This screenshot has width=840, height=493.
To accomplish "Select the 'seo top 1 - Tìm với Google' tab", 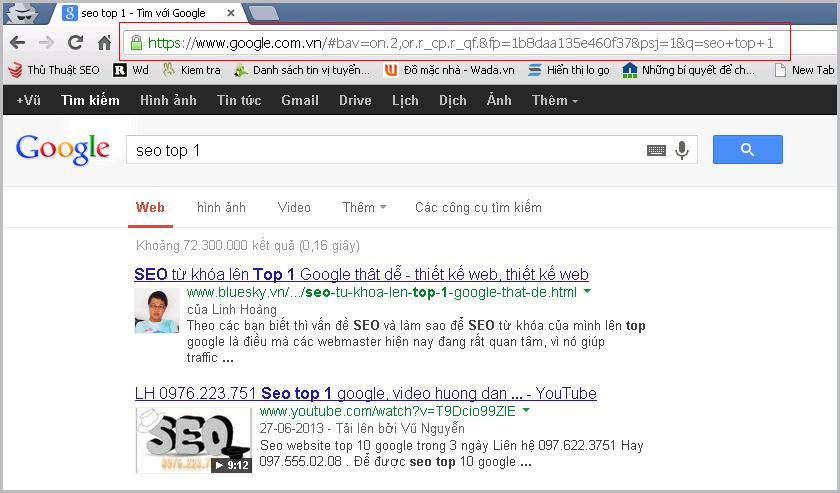I will tap(143, 13).
